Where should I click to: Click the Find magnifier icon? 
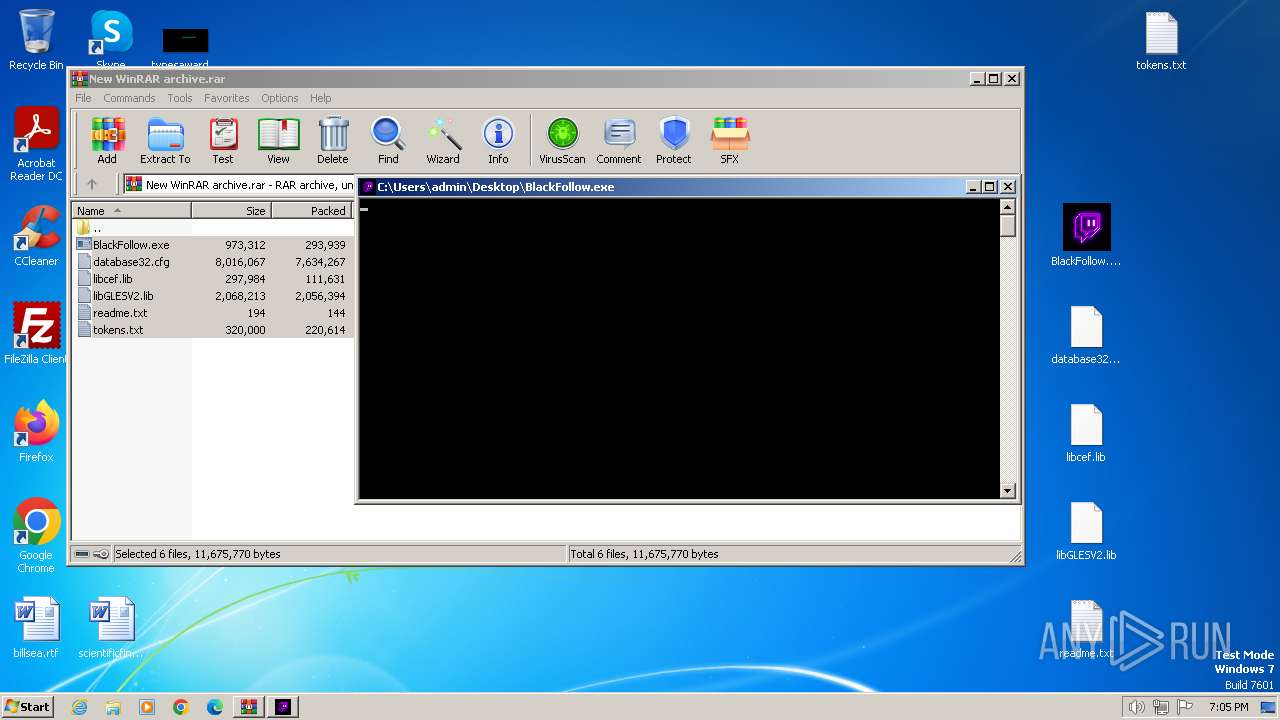click(388, 140)
